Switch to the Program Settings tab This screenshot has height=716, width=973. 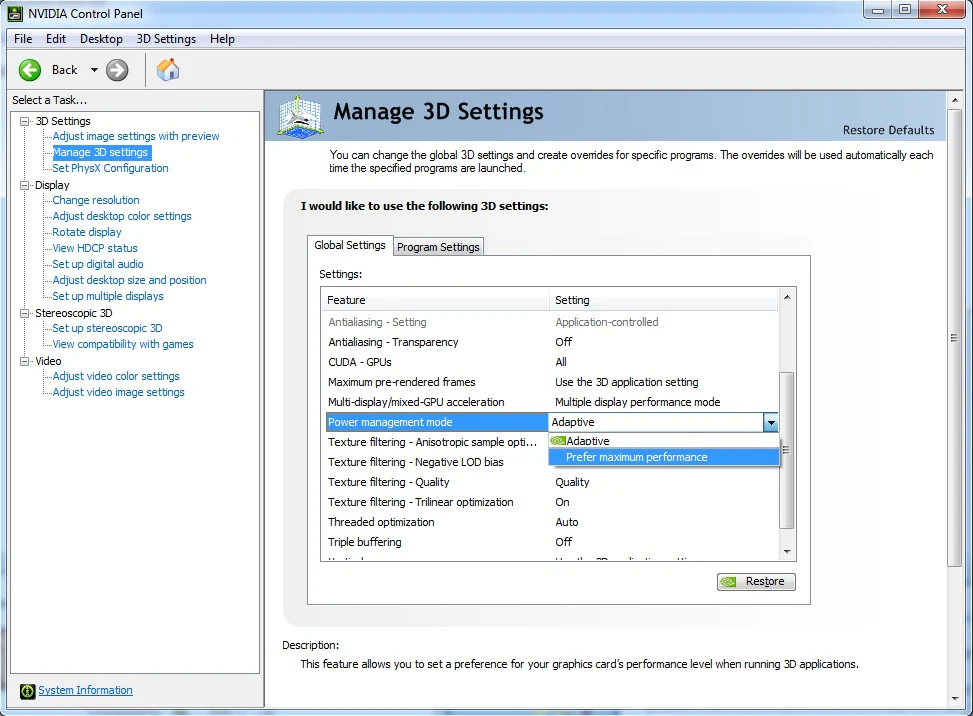coord(438,245)
